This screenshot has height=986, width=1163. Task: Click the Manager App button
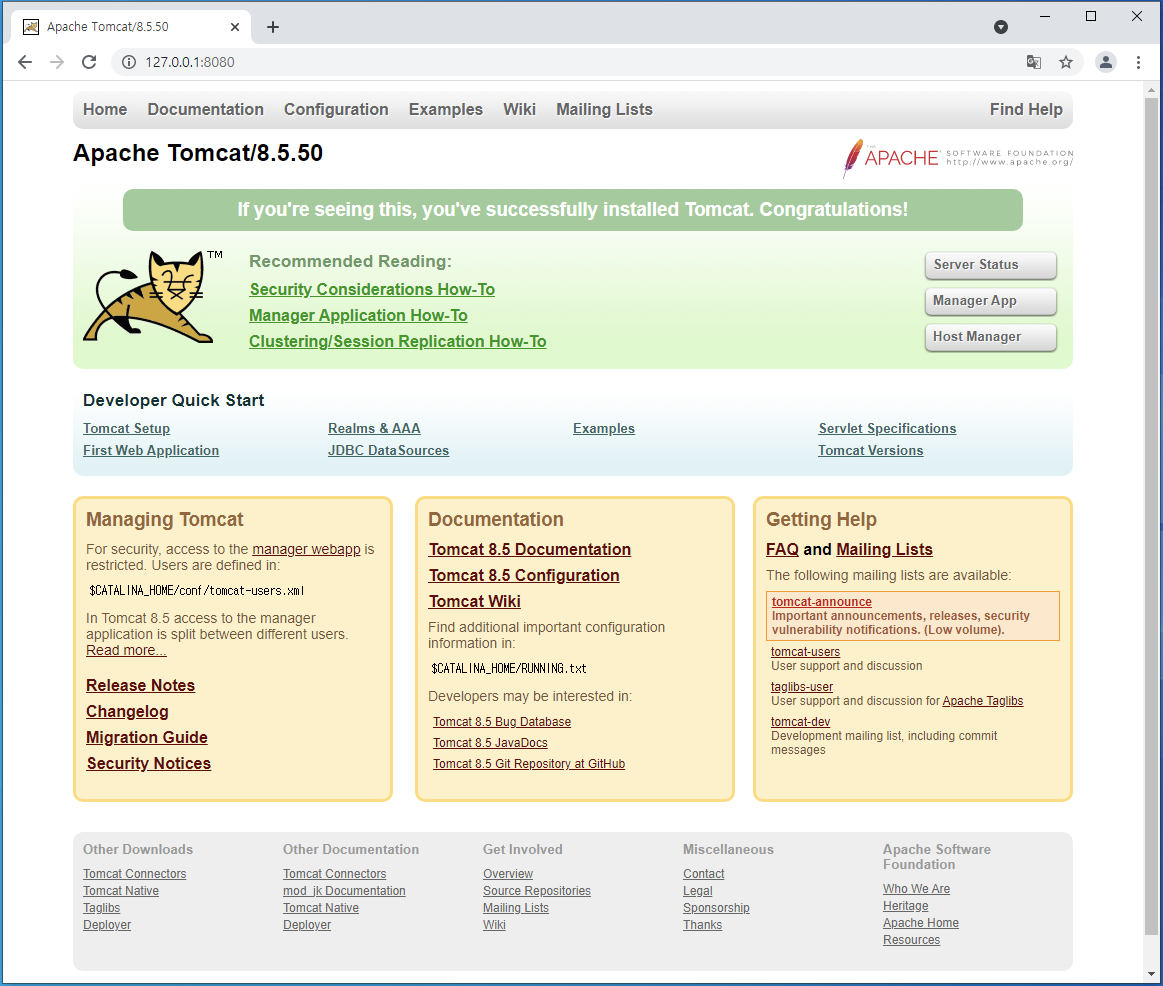click(990, 300)
